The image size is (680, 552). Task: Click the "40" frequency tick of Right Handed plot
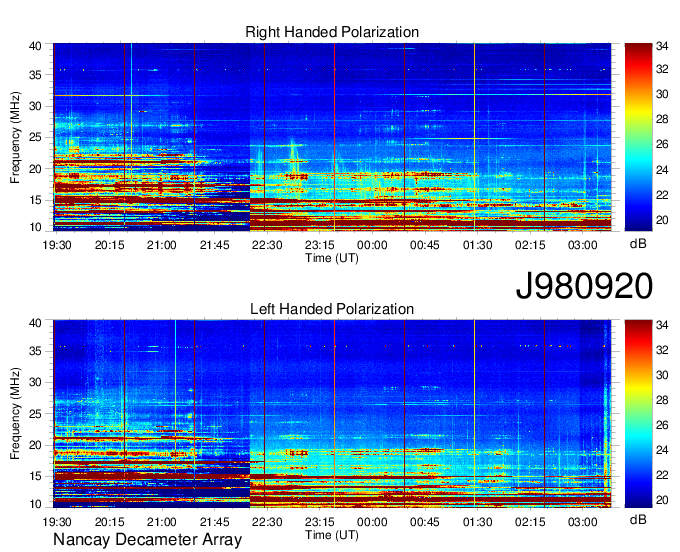pos(35,46)
